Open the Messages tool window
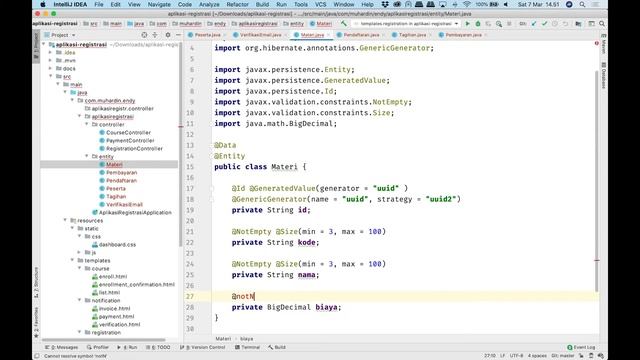The height and width of the screenshot is (360, 640). pyautogui.click(x=62, y=347)
